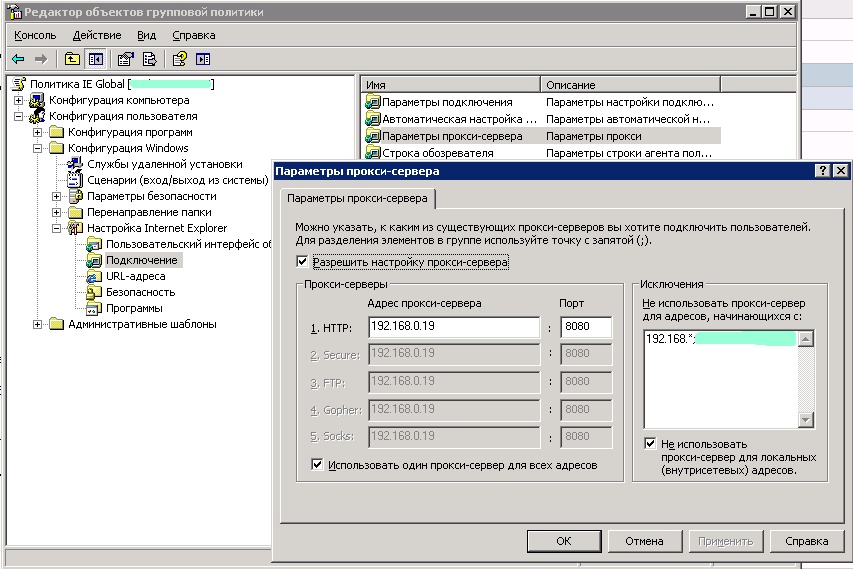Select Параметры прокси-сервера row in list
The height and width of the screenshot is (569, 853).
[543, 136]
